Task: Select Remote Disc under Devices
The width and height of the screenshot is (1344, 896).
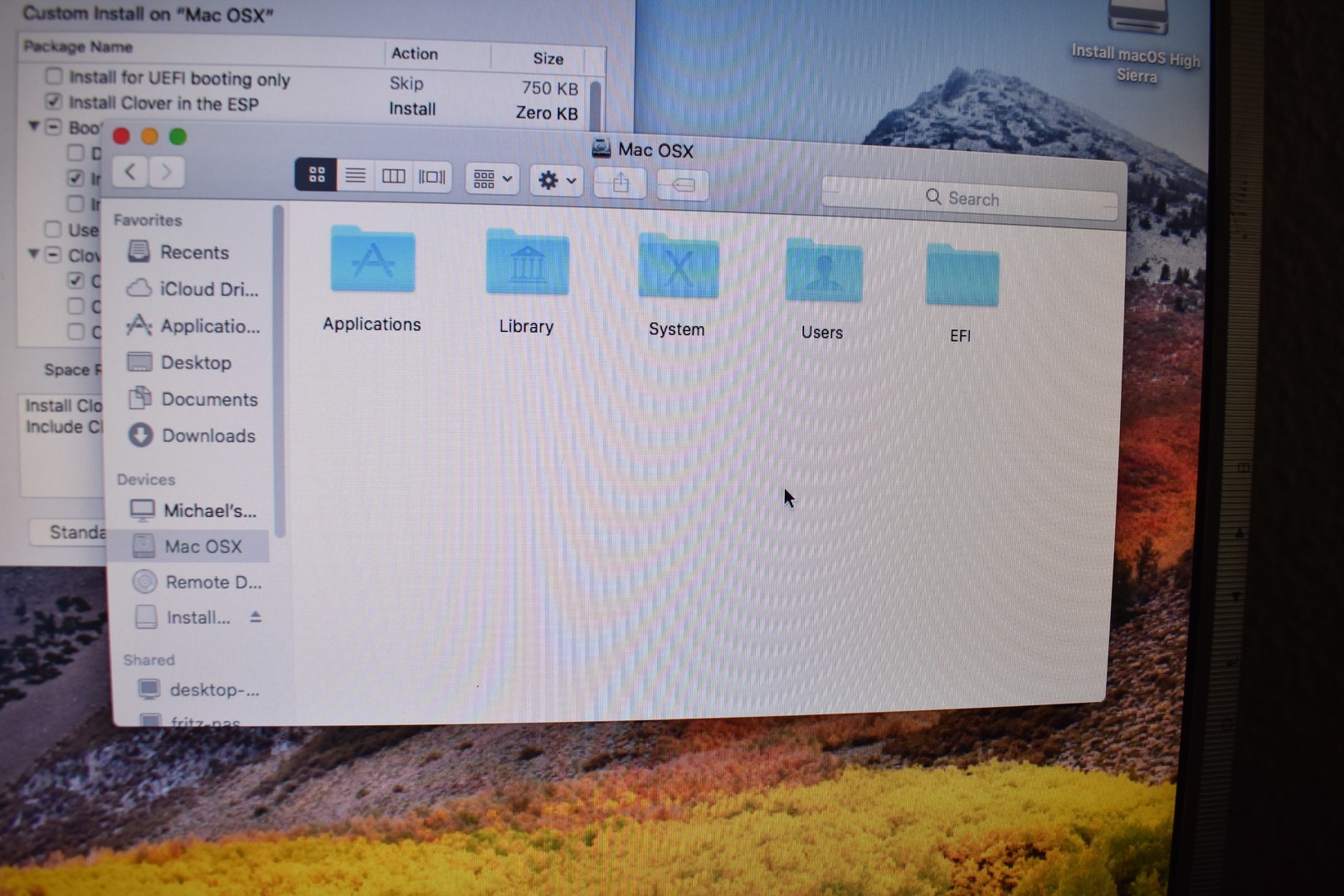Action: (196, 582)
